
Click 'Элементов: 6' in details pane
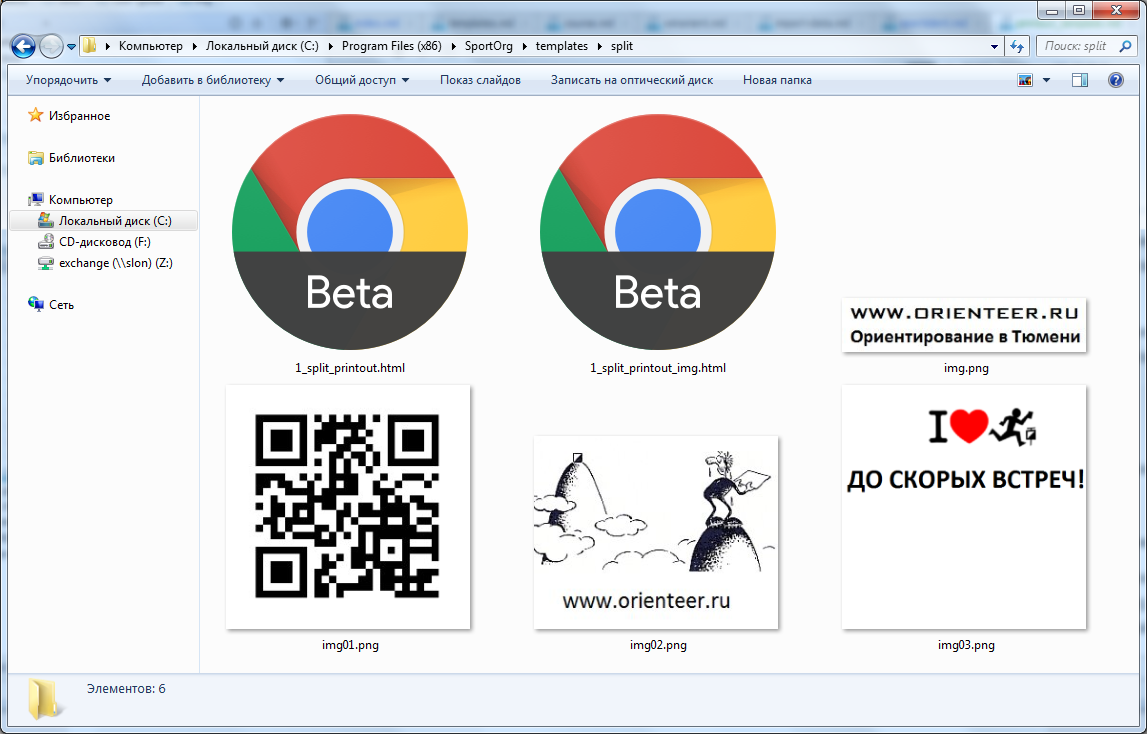pos(126,689)
